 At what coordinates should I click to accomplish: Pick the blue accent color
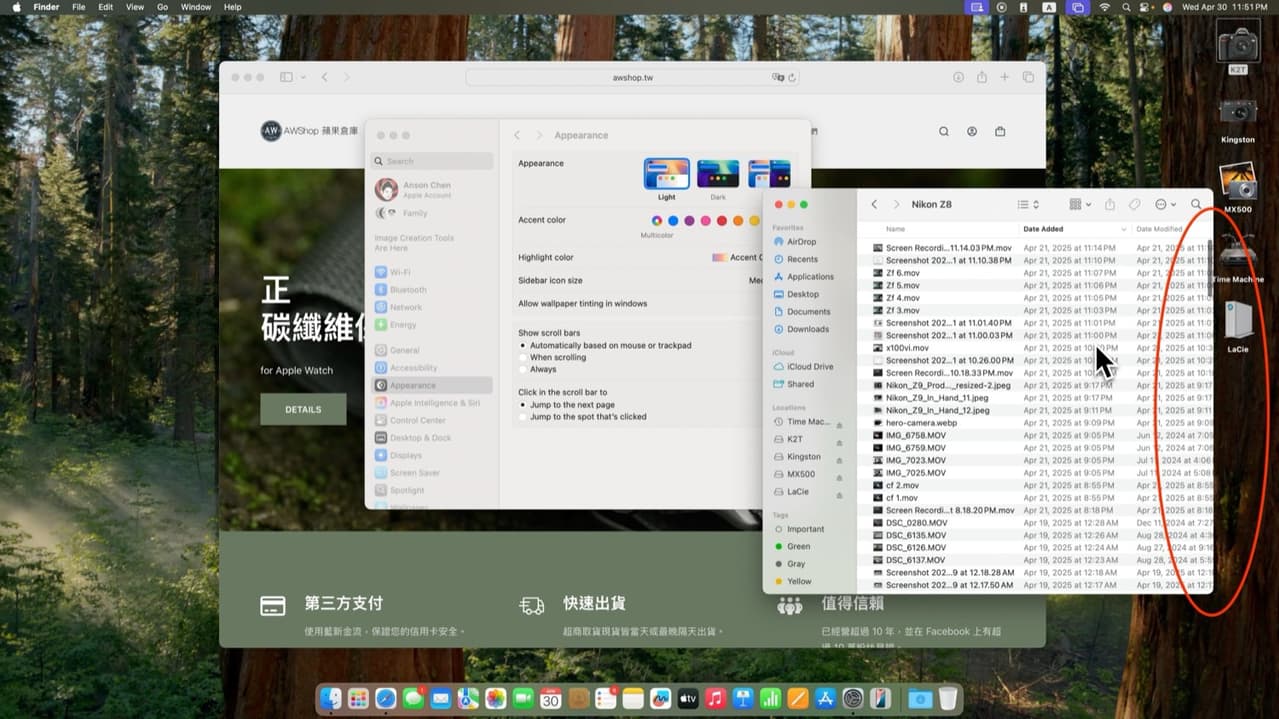(673, 221)
